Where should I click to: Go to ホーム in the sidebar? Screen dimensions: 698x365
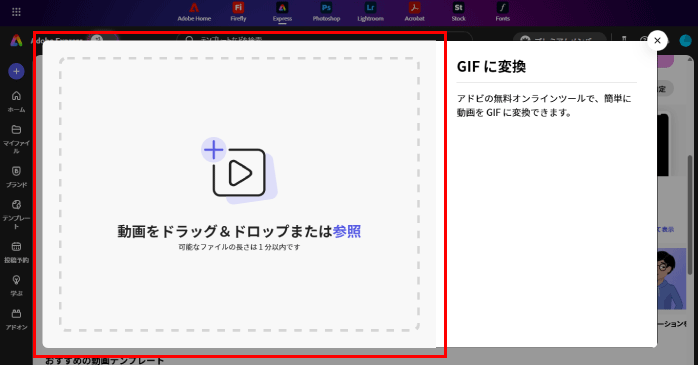click(x=16, y=101)
